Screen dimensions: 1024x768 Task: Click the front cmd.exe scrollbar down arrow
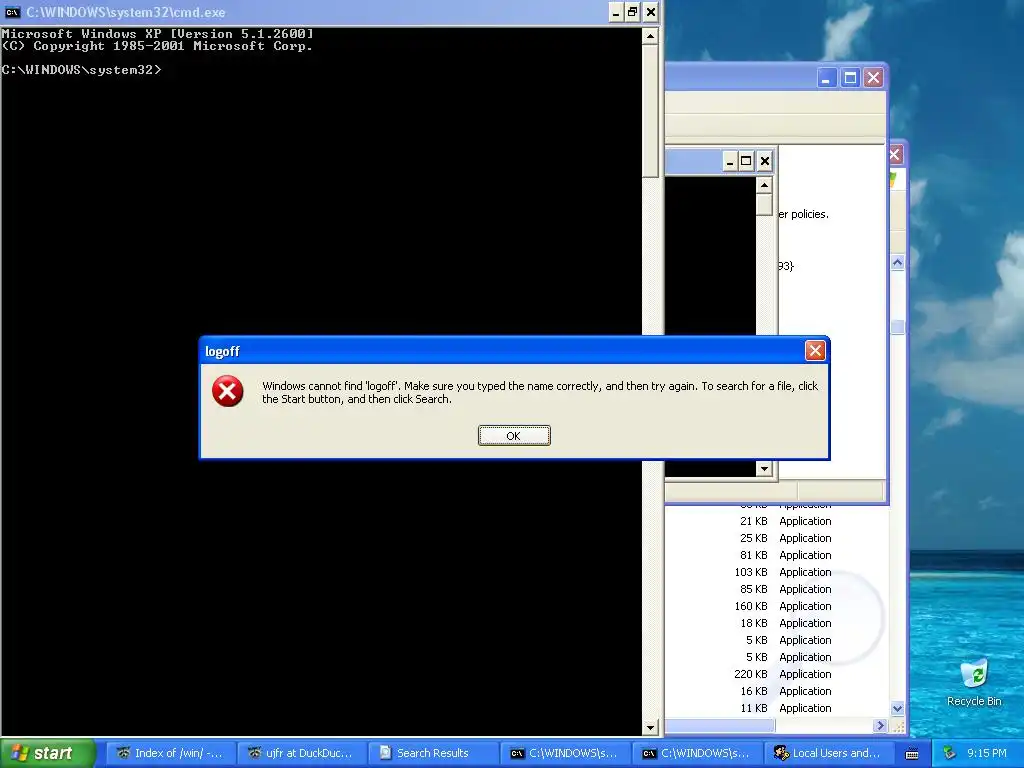coord(650,727)
